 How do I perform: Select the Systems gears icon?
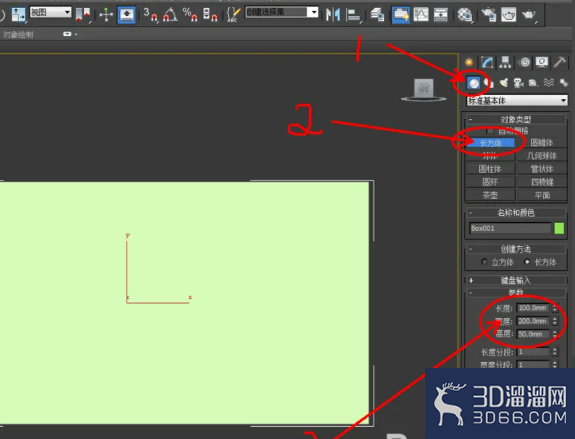coord(563,83)
